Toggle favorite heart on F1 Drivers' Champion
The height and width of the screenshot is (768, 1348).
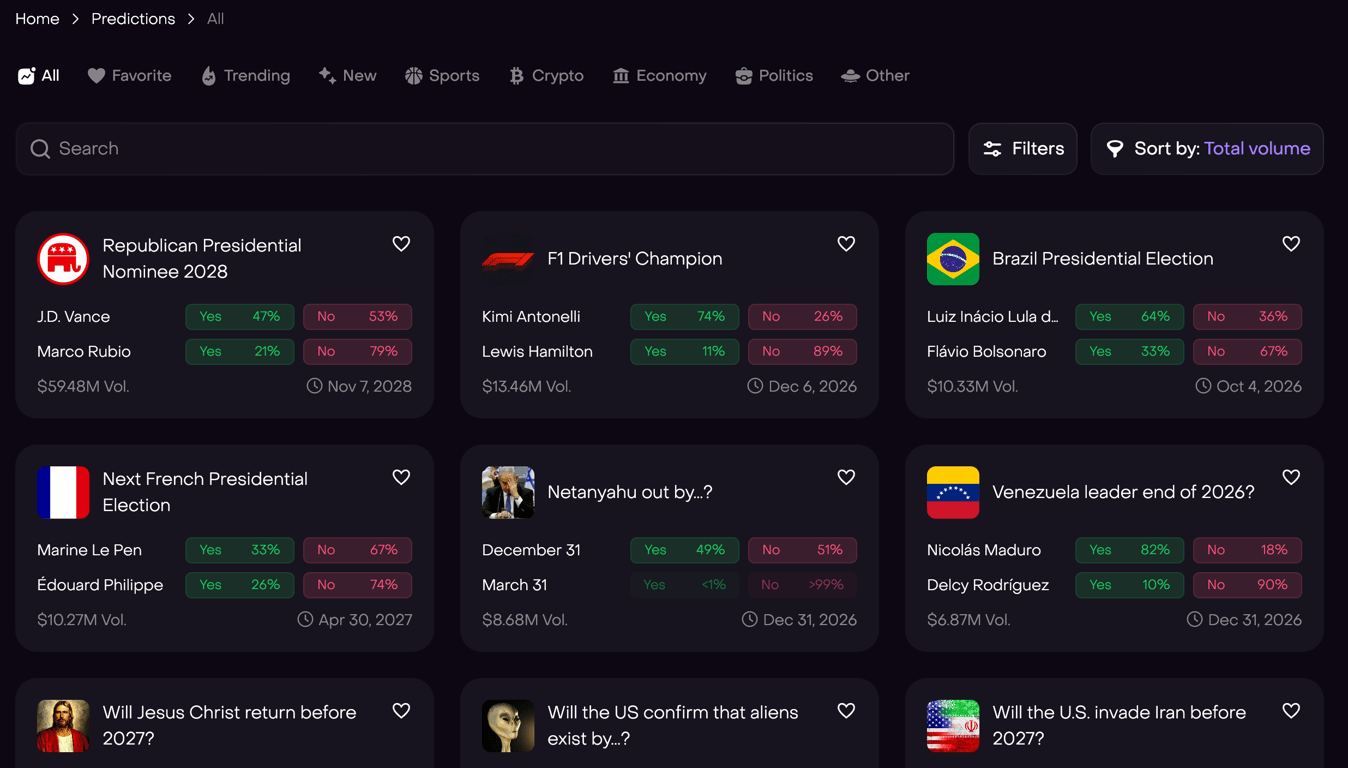point(846,244)
